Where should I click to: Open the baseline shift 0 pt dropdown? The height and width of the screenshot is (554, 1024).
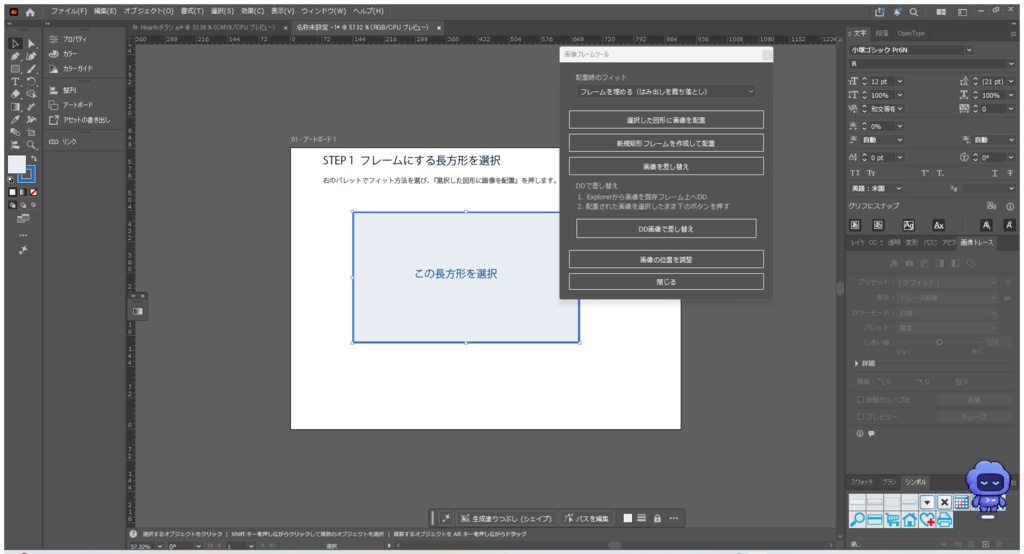point(900,157)
